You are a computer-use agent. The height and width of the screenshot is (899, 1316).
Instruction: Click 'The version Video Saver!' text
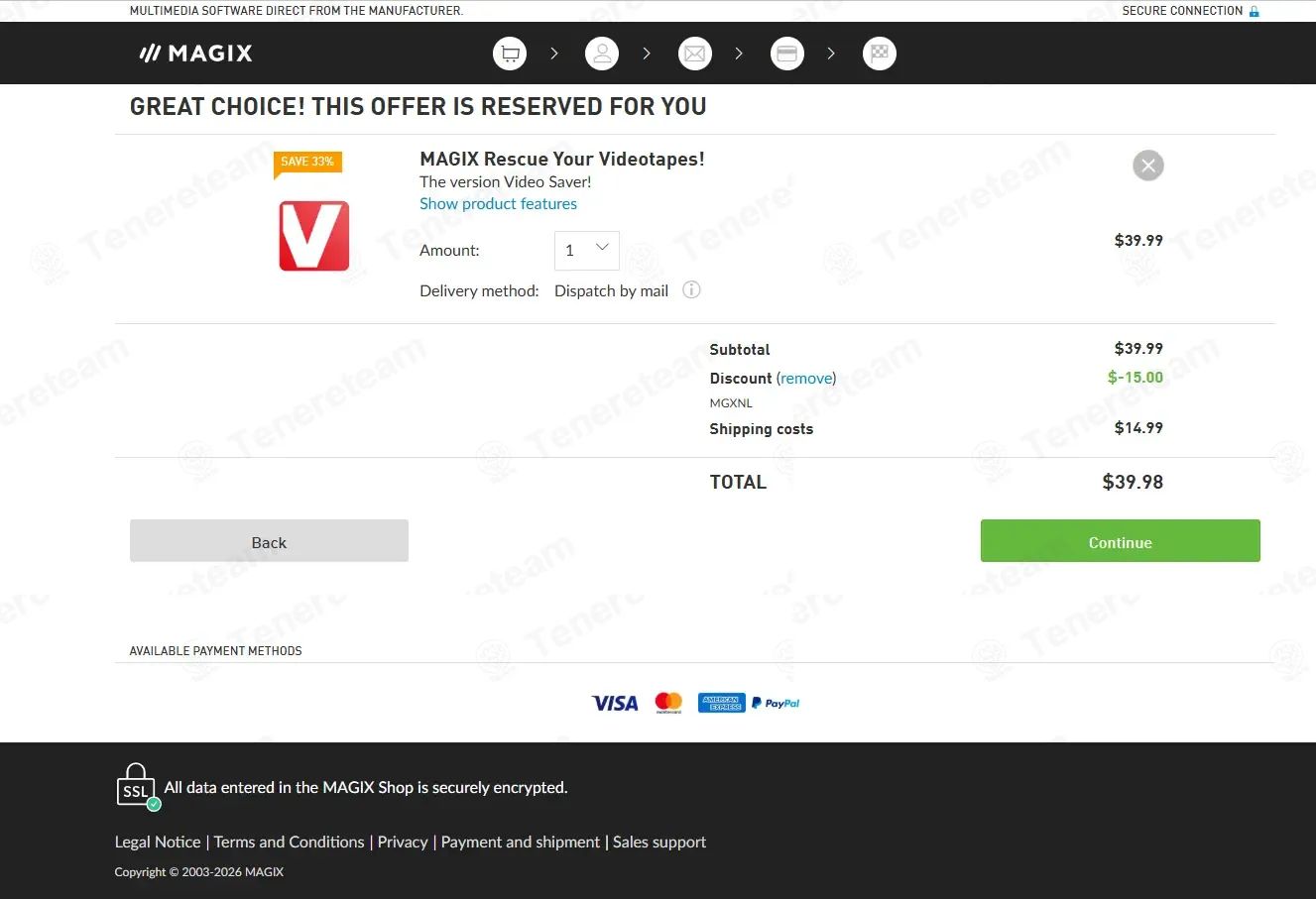[506, 181]
